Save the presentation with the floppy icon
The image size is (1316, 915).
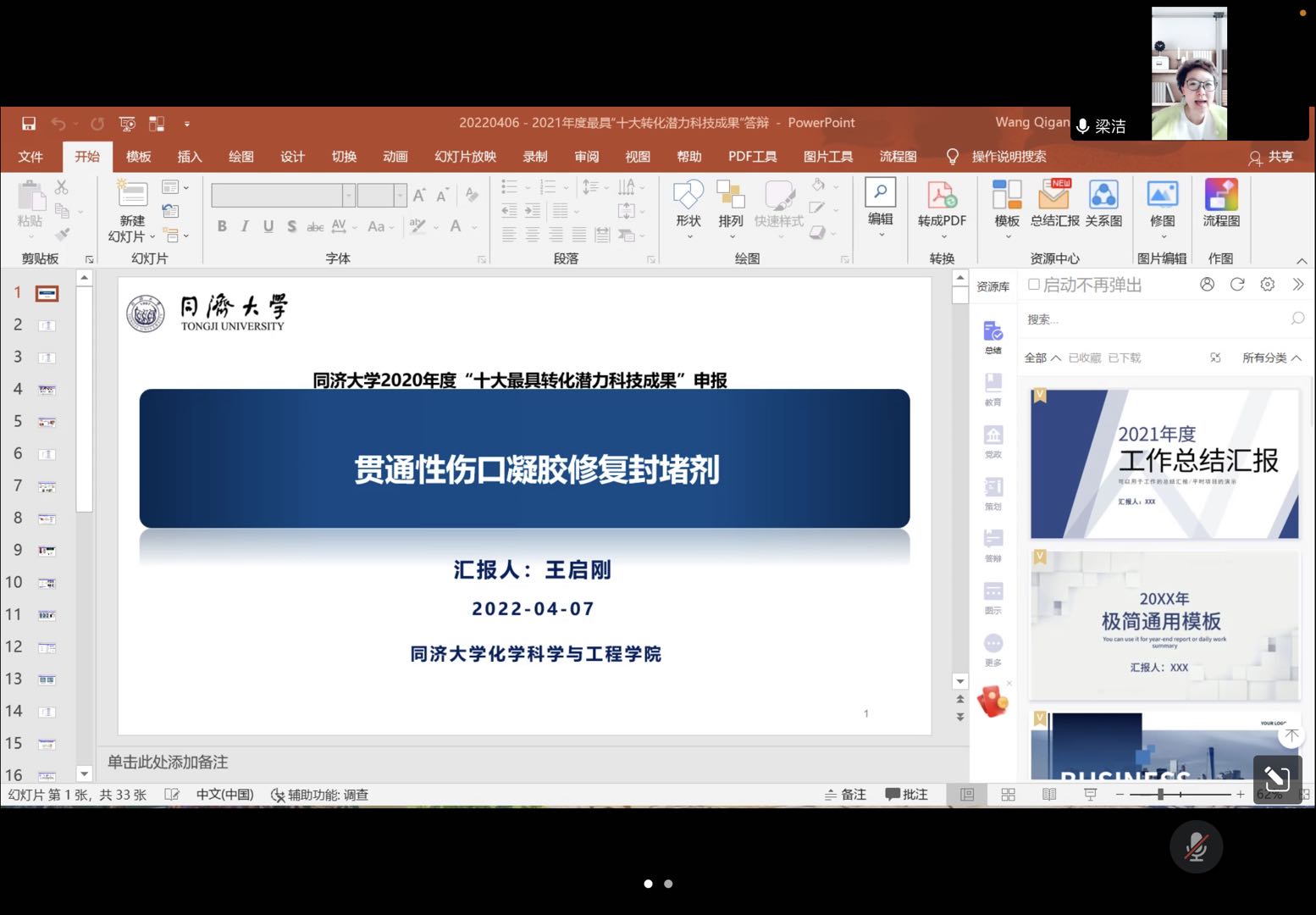coord(29,124)
